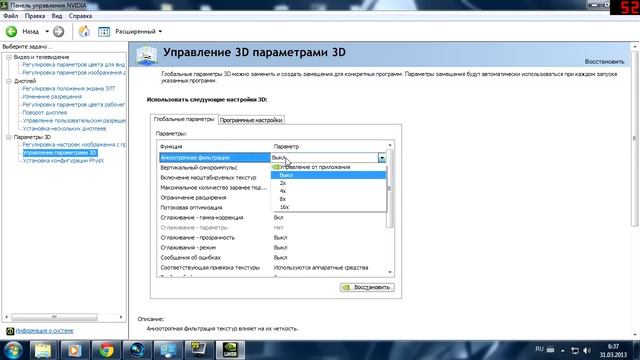Click the view mode grid icon beside Расширенный
Viewport: 640px width, 360px height.
click(104, 31)
